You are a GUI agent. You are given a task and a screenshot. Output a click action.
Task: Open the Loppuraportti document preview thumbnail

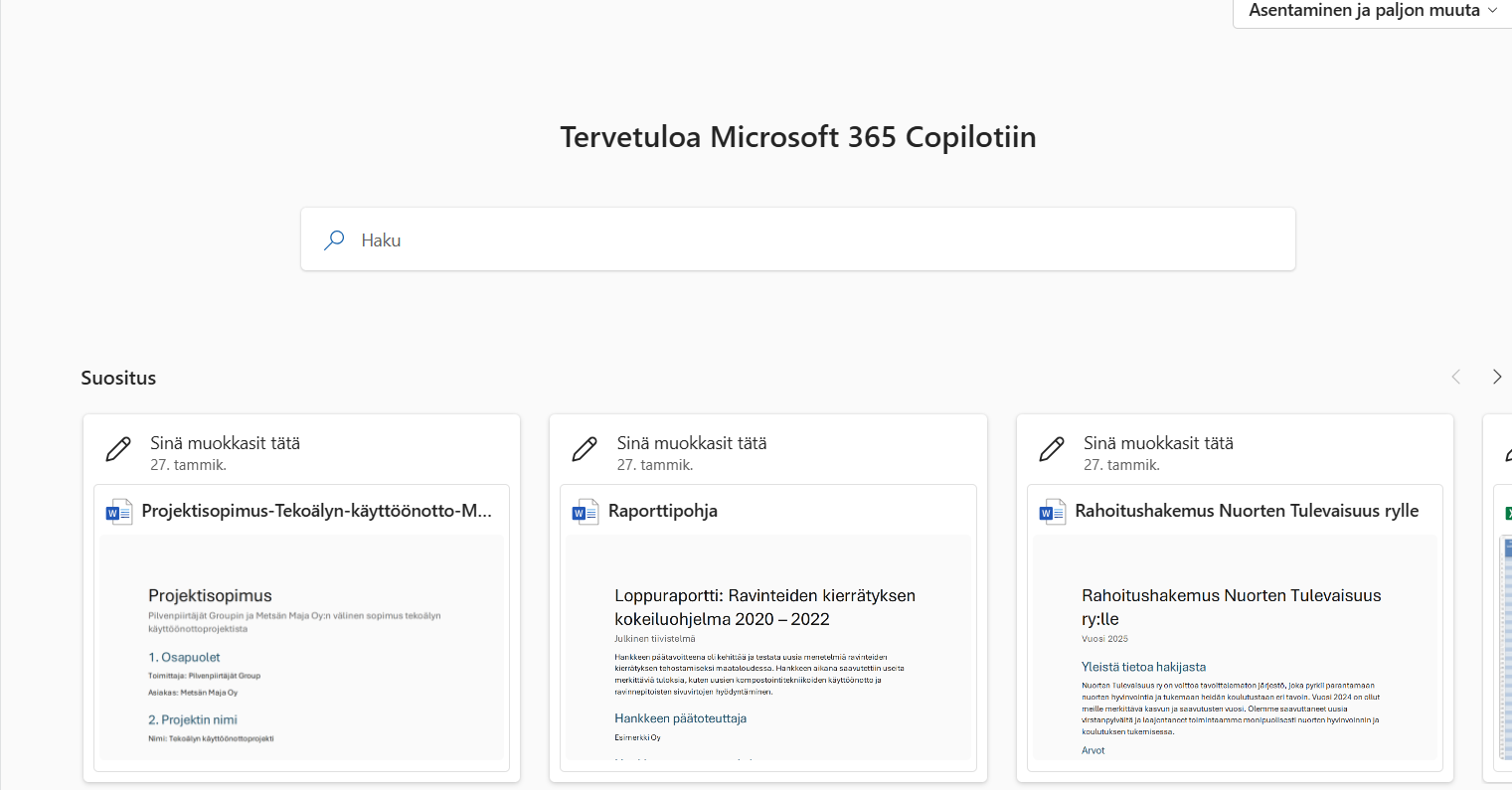(768, 648)
